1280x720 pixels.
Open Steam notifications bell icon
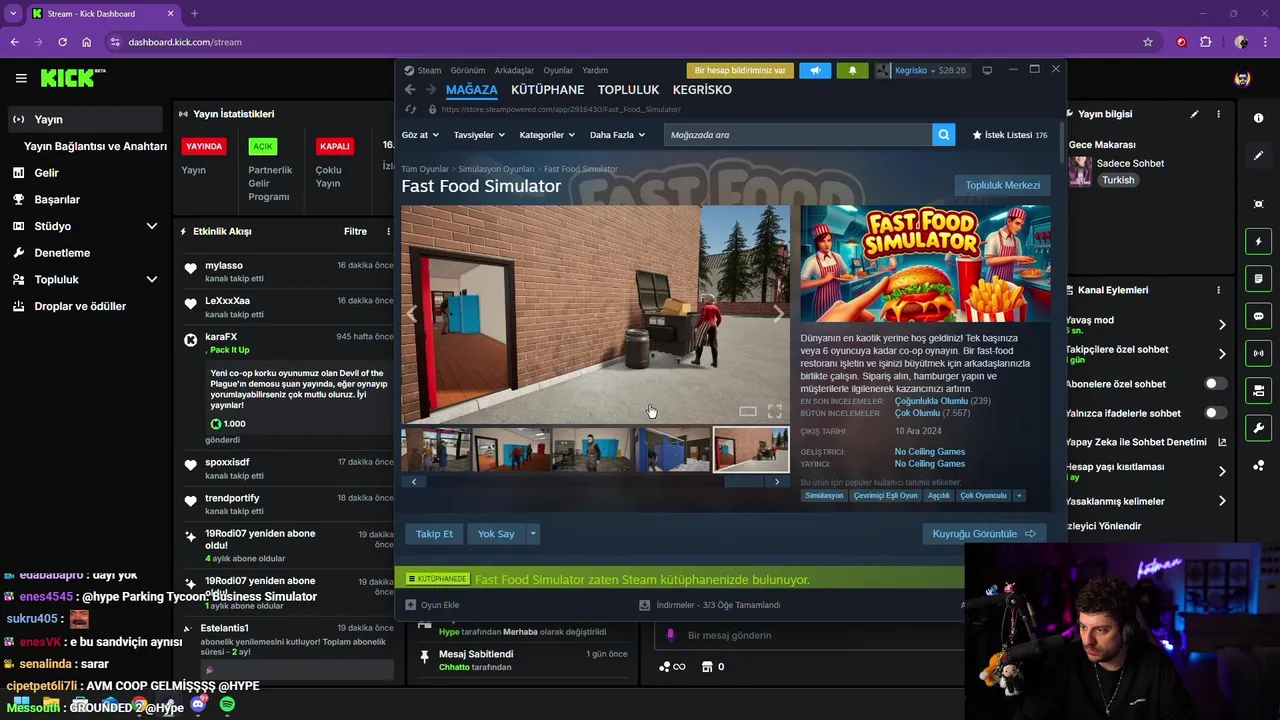[x=852, y=71]
